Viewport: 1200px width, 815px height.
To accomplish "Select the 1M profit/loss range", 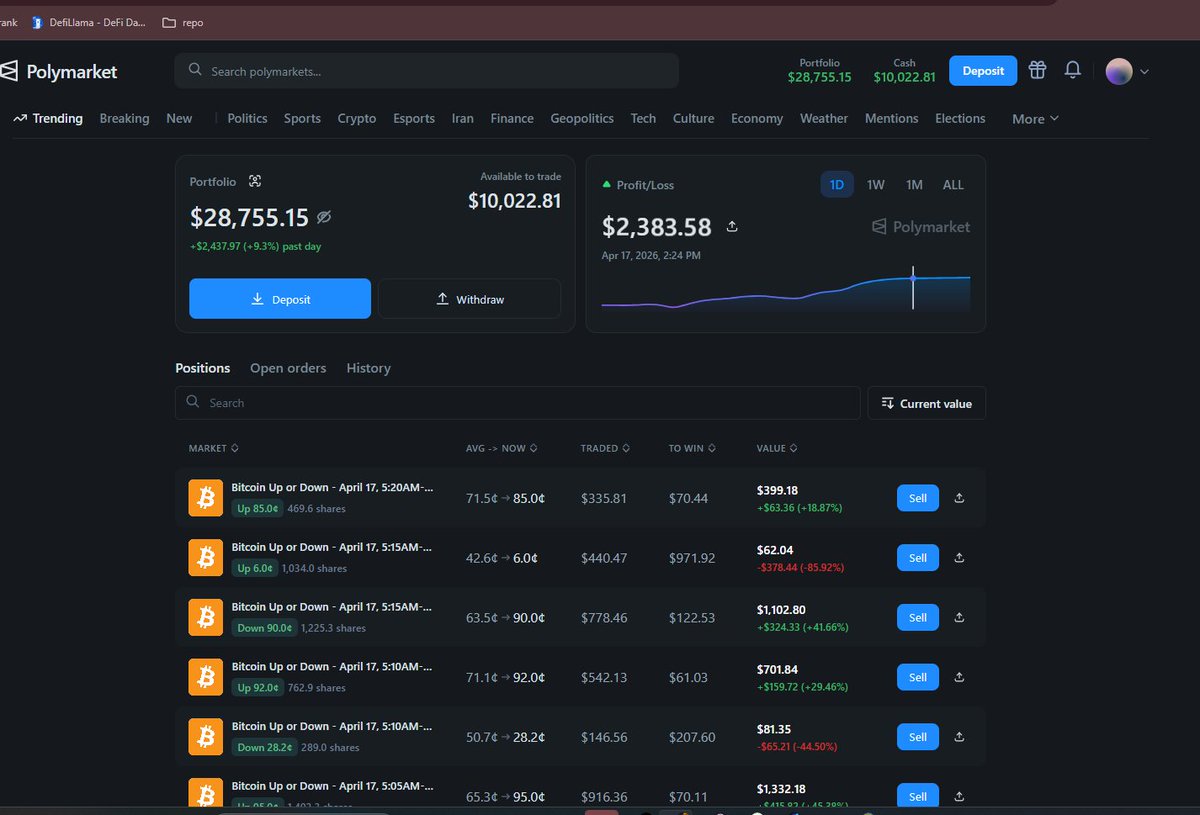I will (x=914, y=184).
